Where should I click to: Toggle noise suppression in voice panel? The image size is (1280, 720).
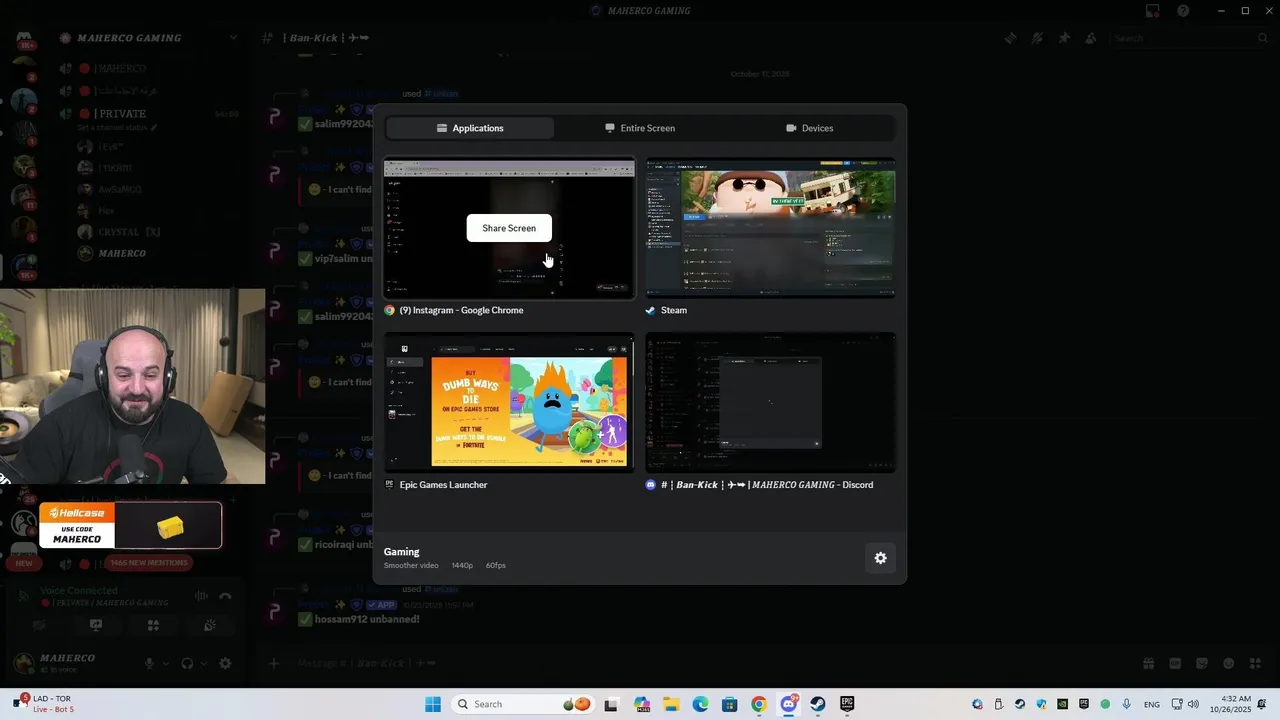click(x=201, y=596)
